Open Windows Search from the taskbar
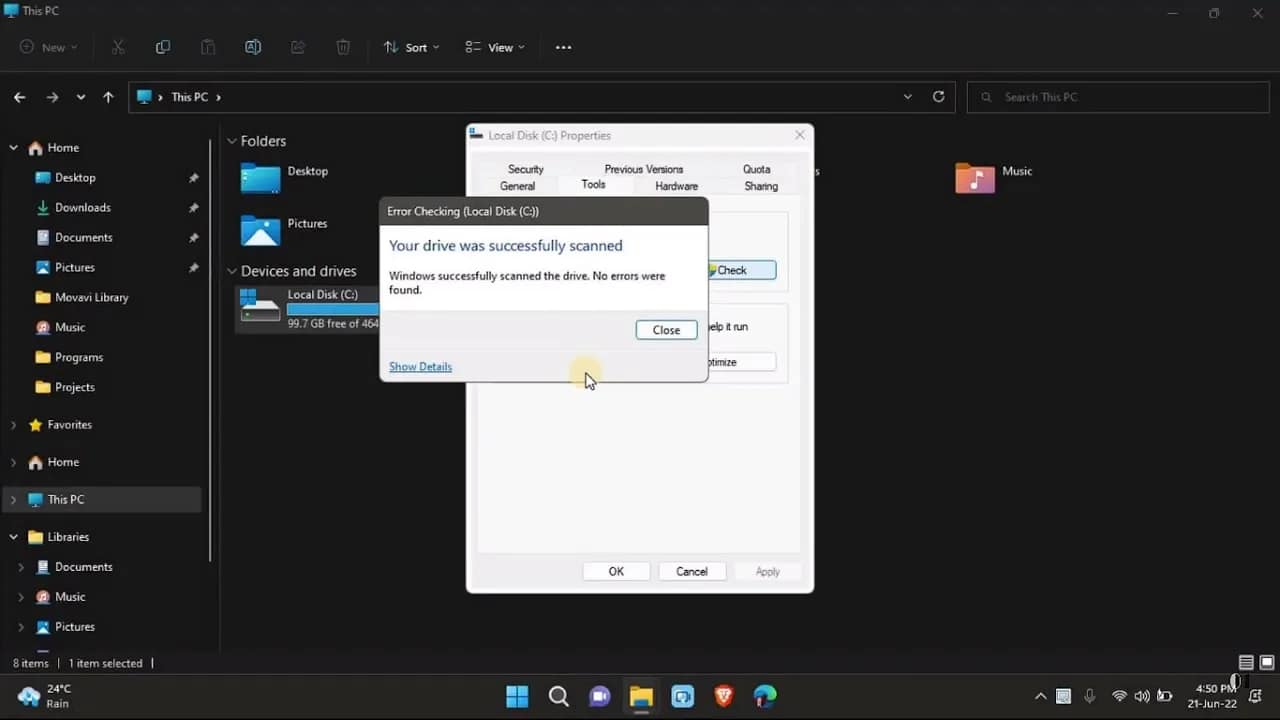 [558, 696]
